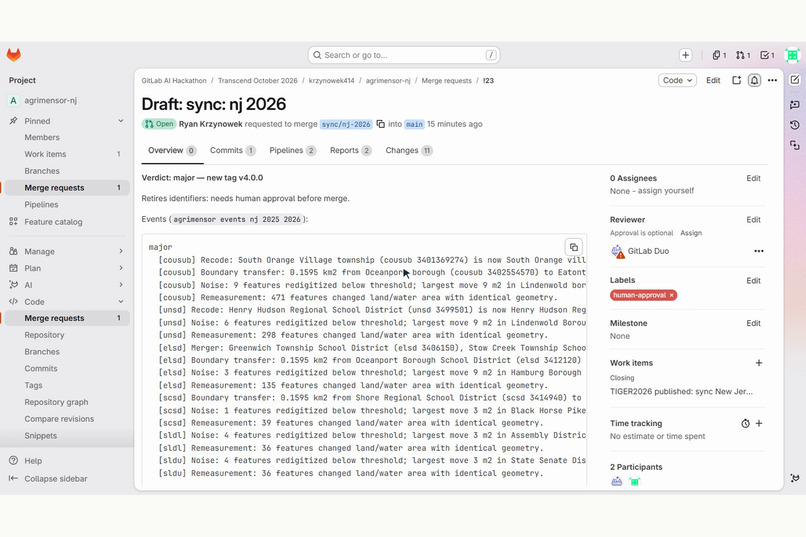Copy the events code block contents
This screenshot has height=537, width=806.
574,247
